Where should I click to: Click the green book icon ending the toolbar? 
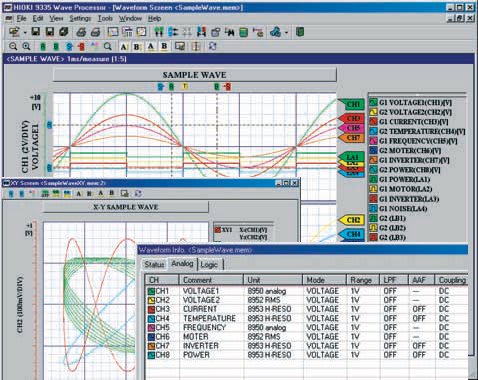300,32
